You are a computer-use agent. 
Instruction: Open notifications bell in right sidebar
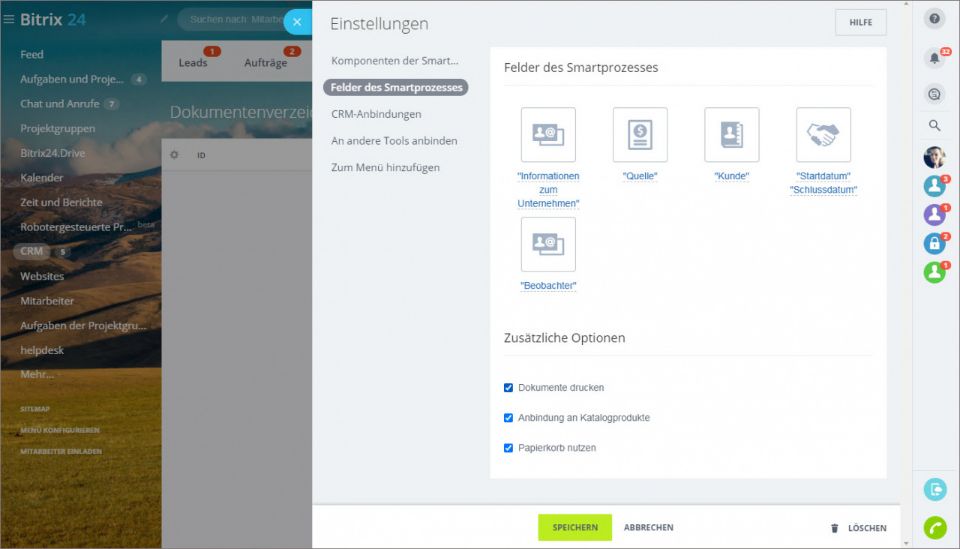(934, 58)
